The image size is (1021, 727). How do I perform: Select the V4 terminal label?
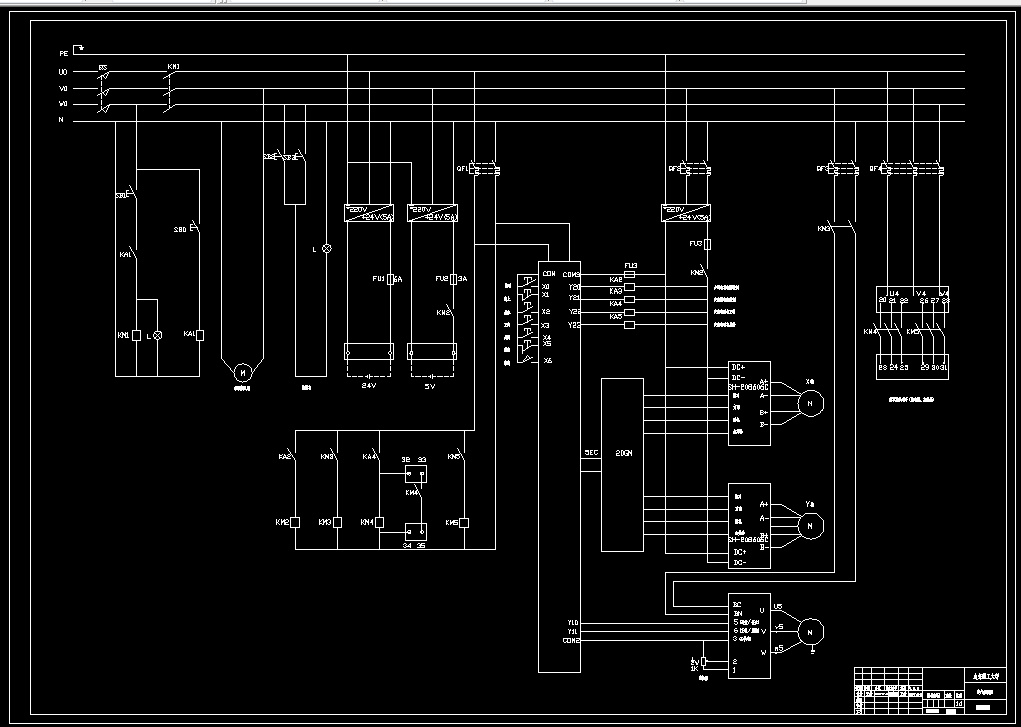pos(922,294)
